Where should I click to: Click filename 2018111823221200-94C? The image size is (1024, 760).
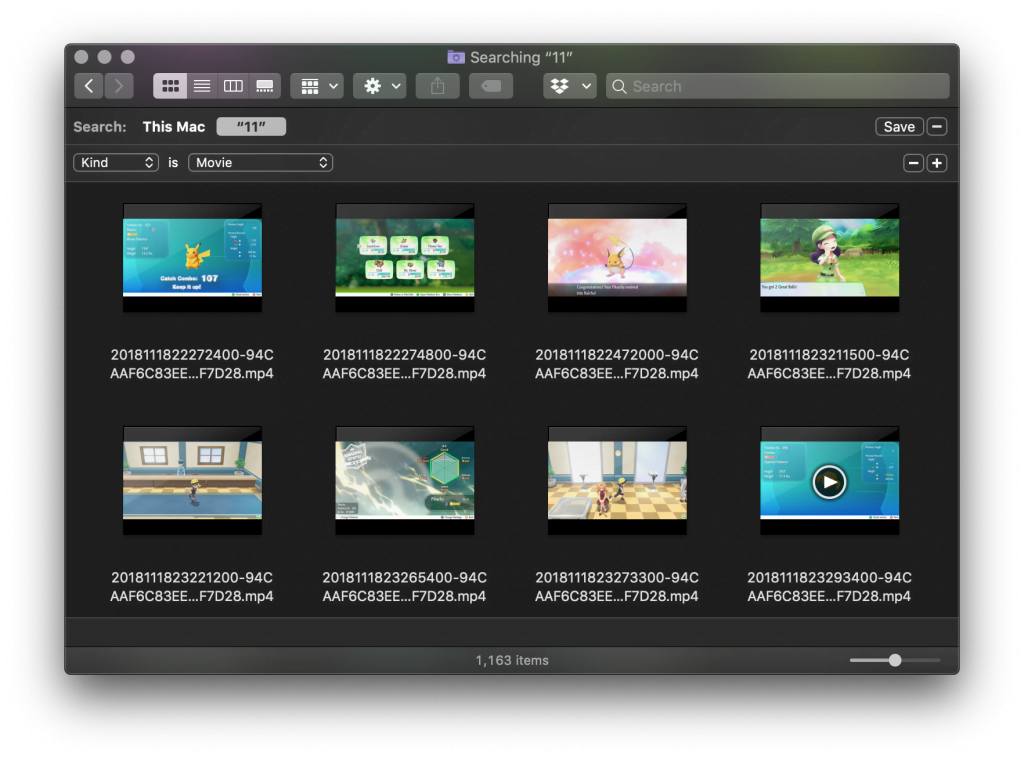click(x=192, y=586)
